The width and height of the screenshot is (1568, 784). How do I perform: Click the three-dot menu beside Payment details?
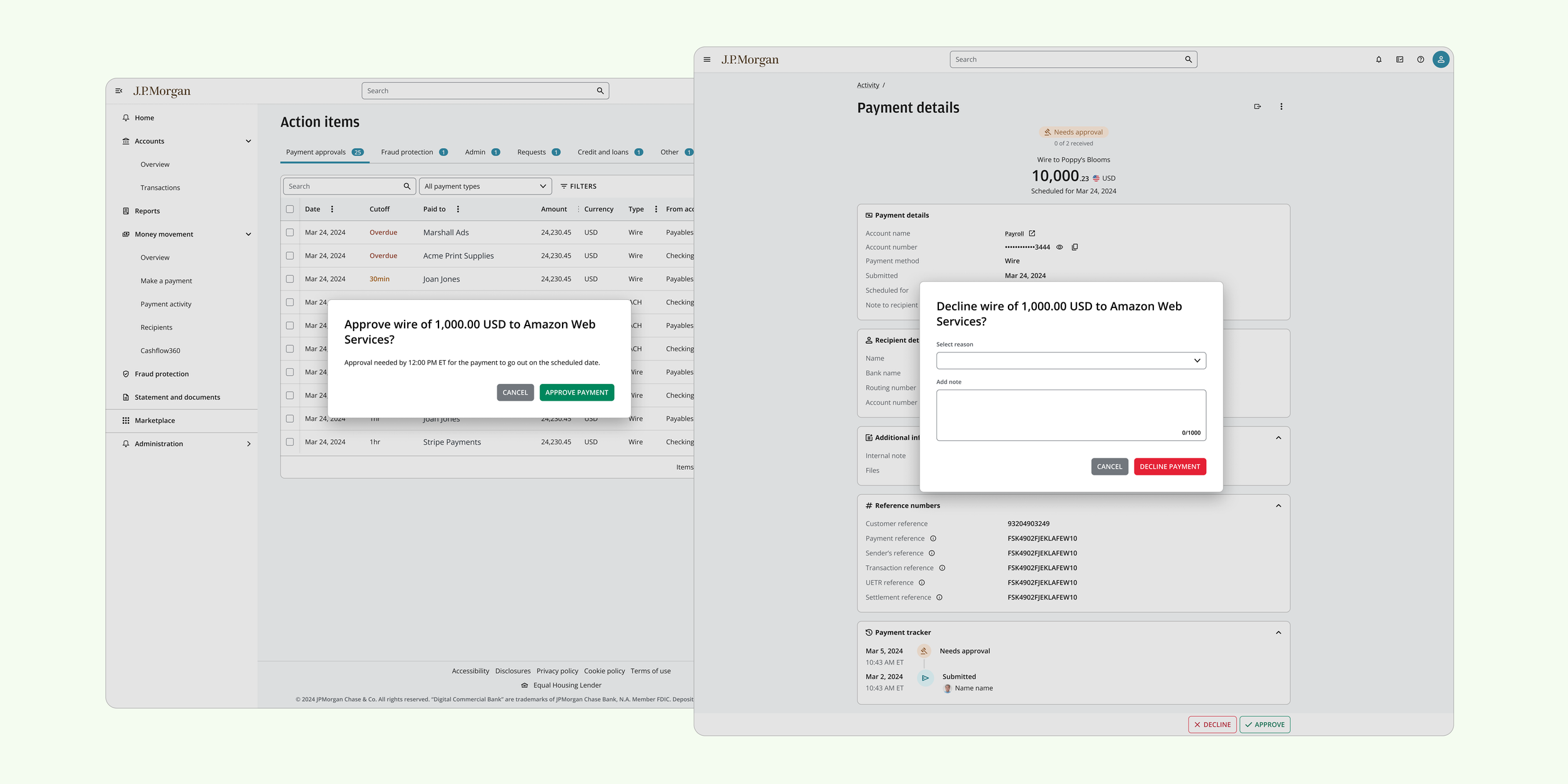tap(1281, 107)
